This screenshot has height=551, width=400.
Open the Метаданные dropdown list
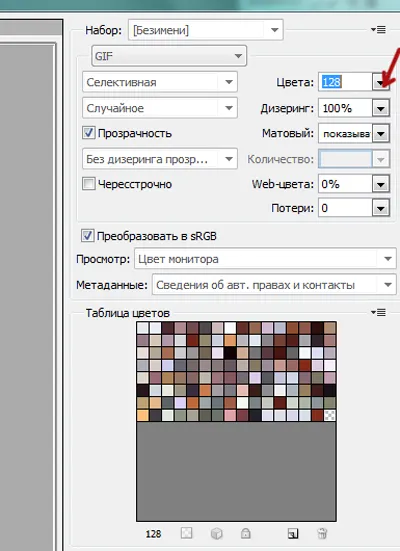tap(274, 285)
